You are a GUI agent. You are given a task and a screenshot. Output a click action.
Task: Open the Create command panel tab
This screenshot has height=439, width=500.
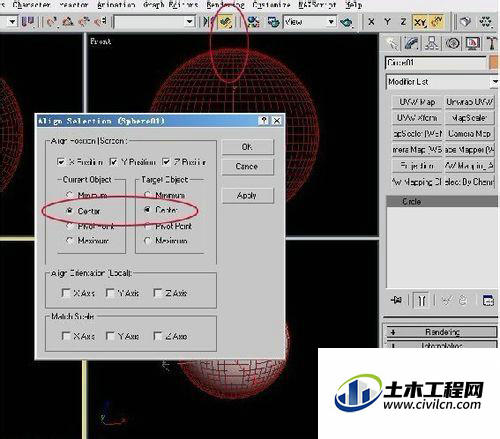(x=391, y=43)
